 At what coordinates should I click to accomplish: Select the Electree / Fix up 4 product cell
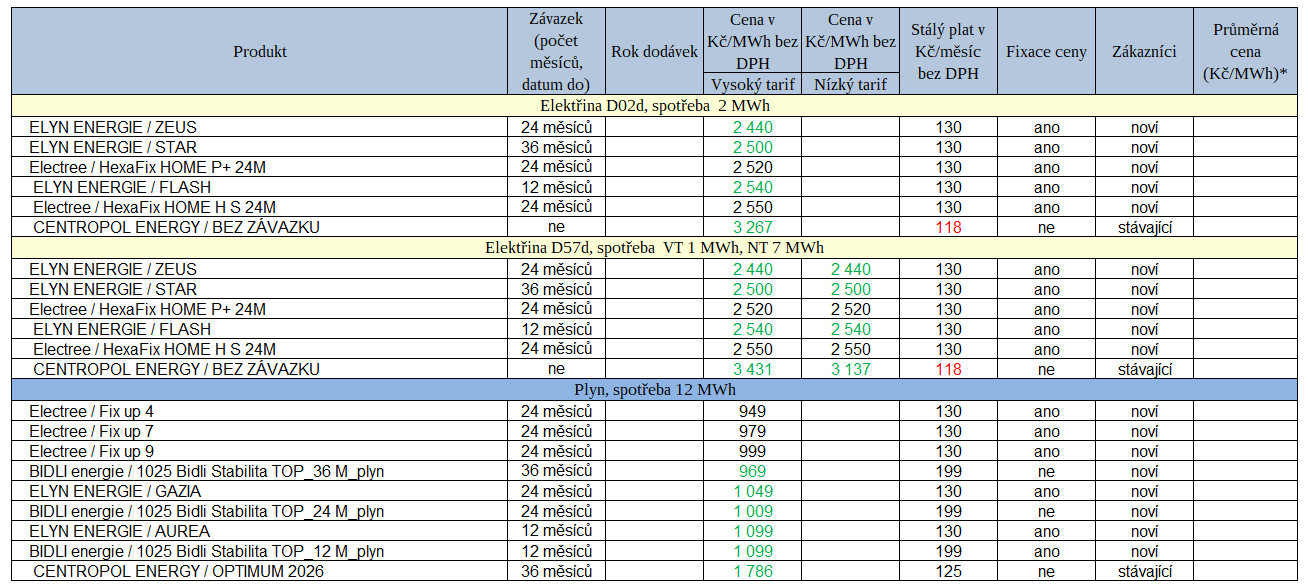tap(92, 411)
